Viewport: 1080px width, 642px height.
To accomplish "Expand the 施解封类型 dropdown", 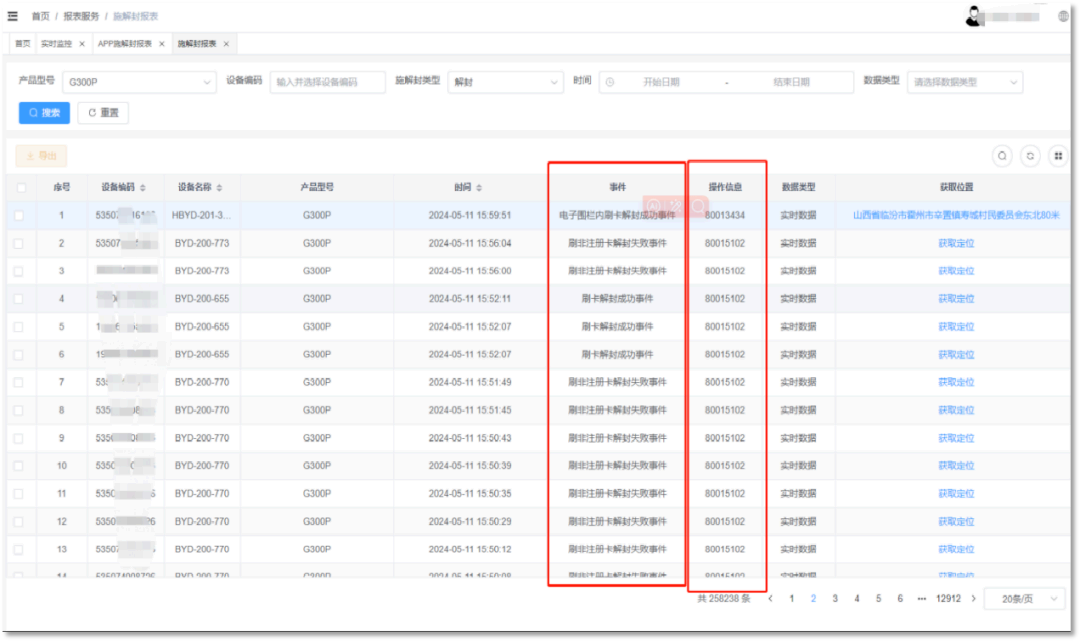I will pyautogui.click(x=505, y=82).
